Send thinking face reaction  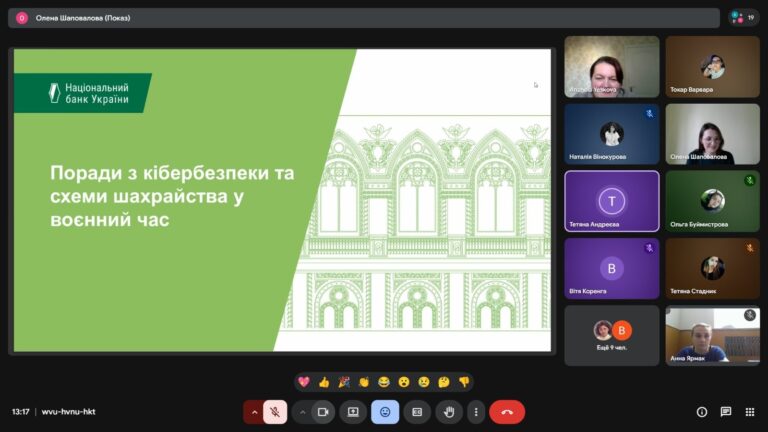[x=444, y=382]
